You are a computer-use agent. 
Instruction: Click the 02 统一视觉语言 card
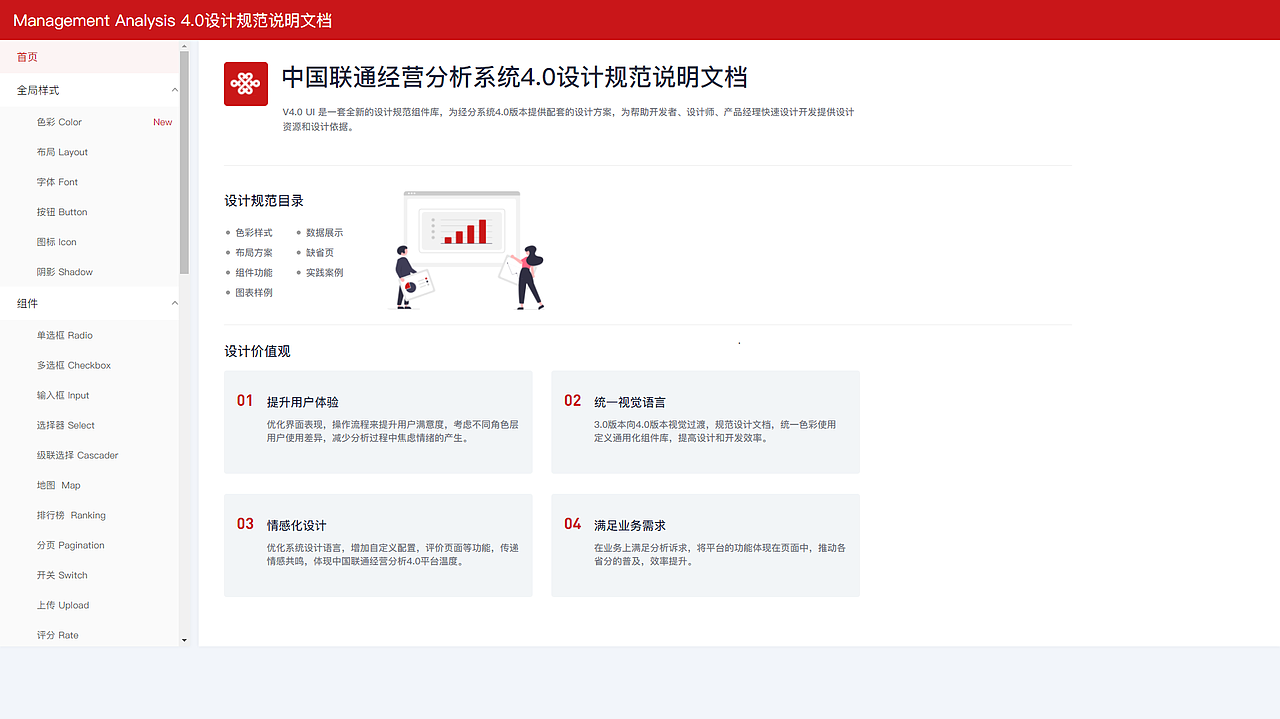(705, 422)
